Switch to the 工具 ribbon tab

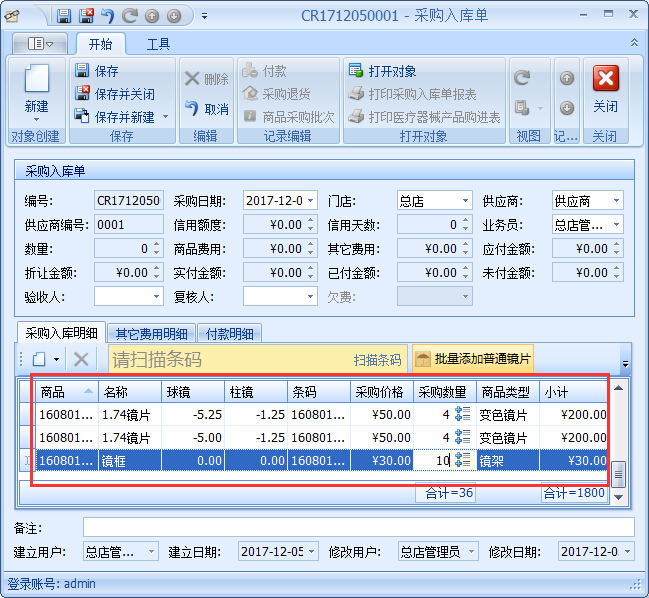[x=159, y=44]
